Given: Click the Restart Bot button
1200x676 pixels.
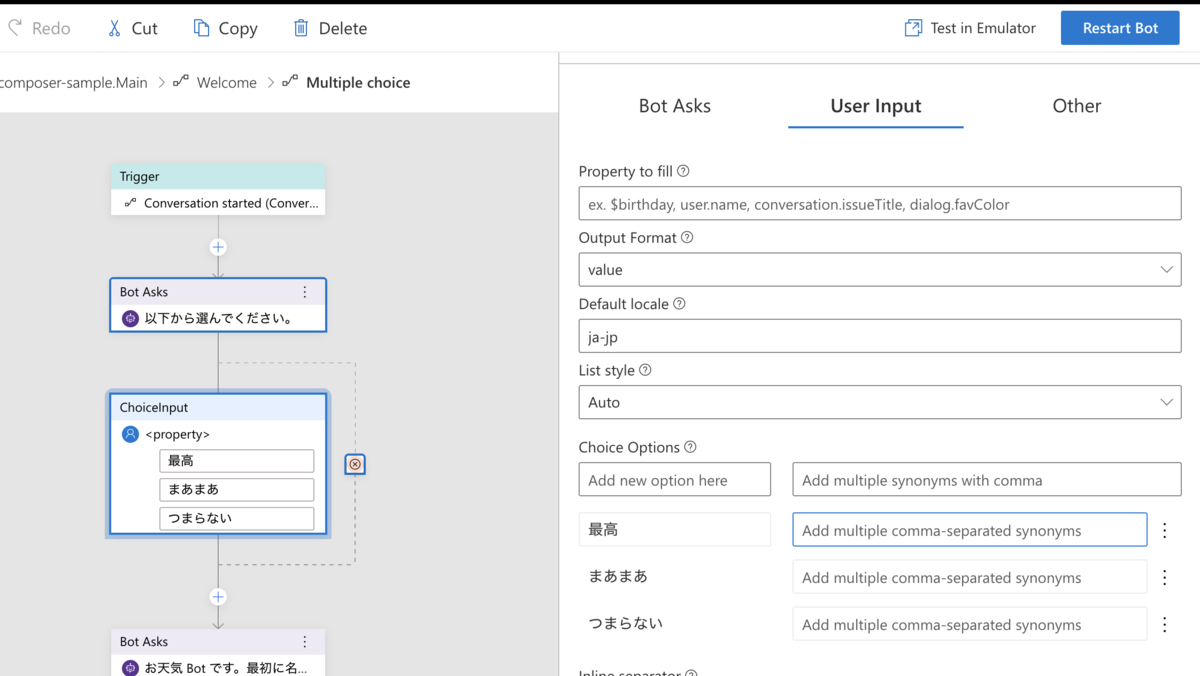Looking at the screenshot, I should [1120, 28].
